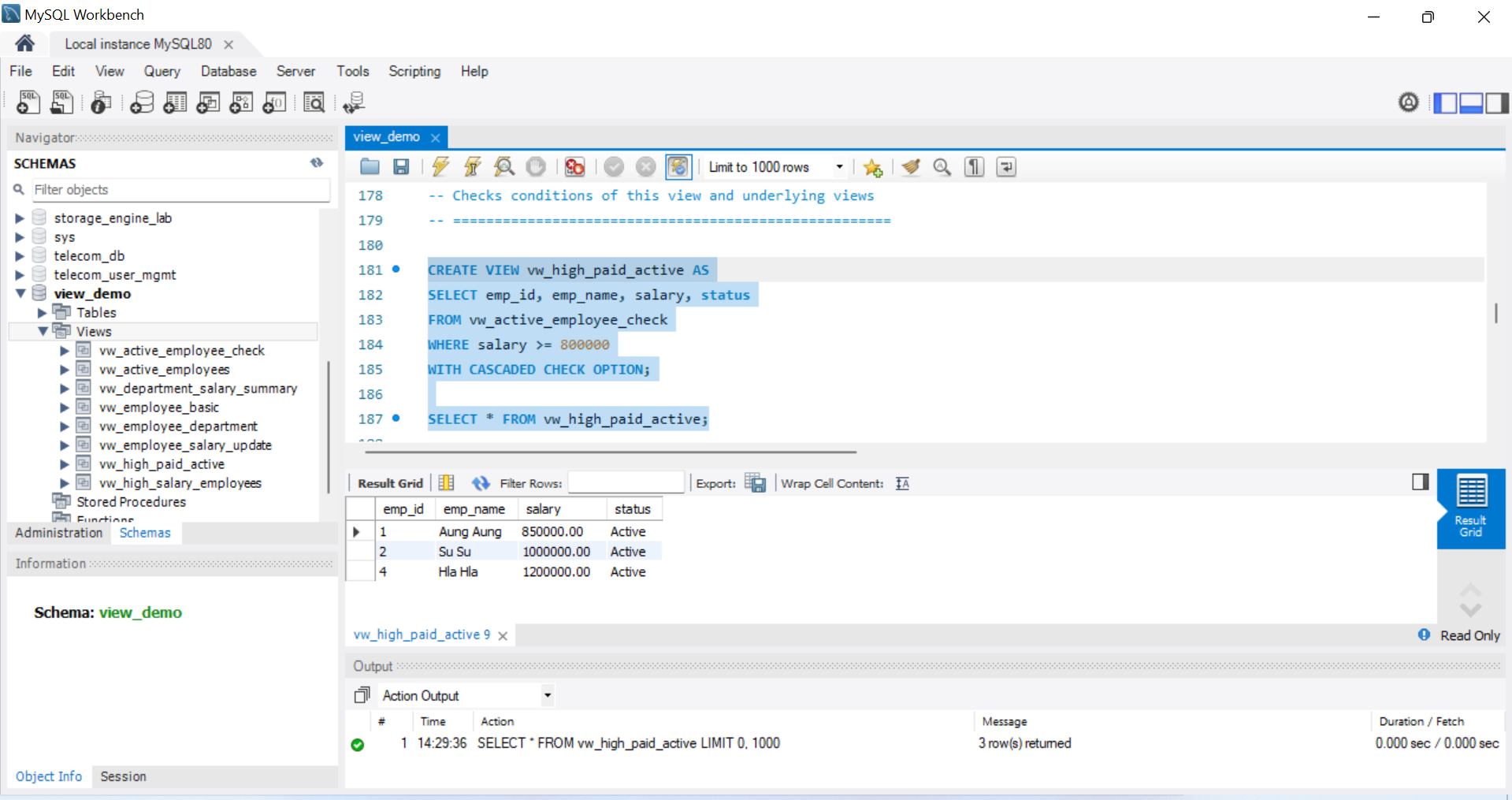Save snippet star icon
This screenshot has height=800, width=1512.
coord(872,166)
